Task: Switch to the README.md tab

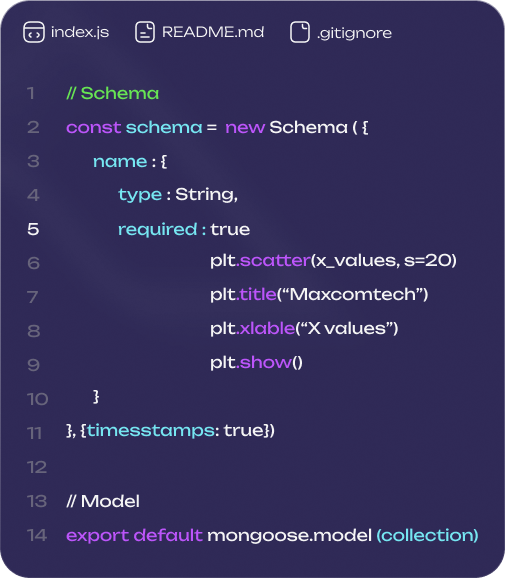Action: 199,32
